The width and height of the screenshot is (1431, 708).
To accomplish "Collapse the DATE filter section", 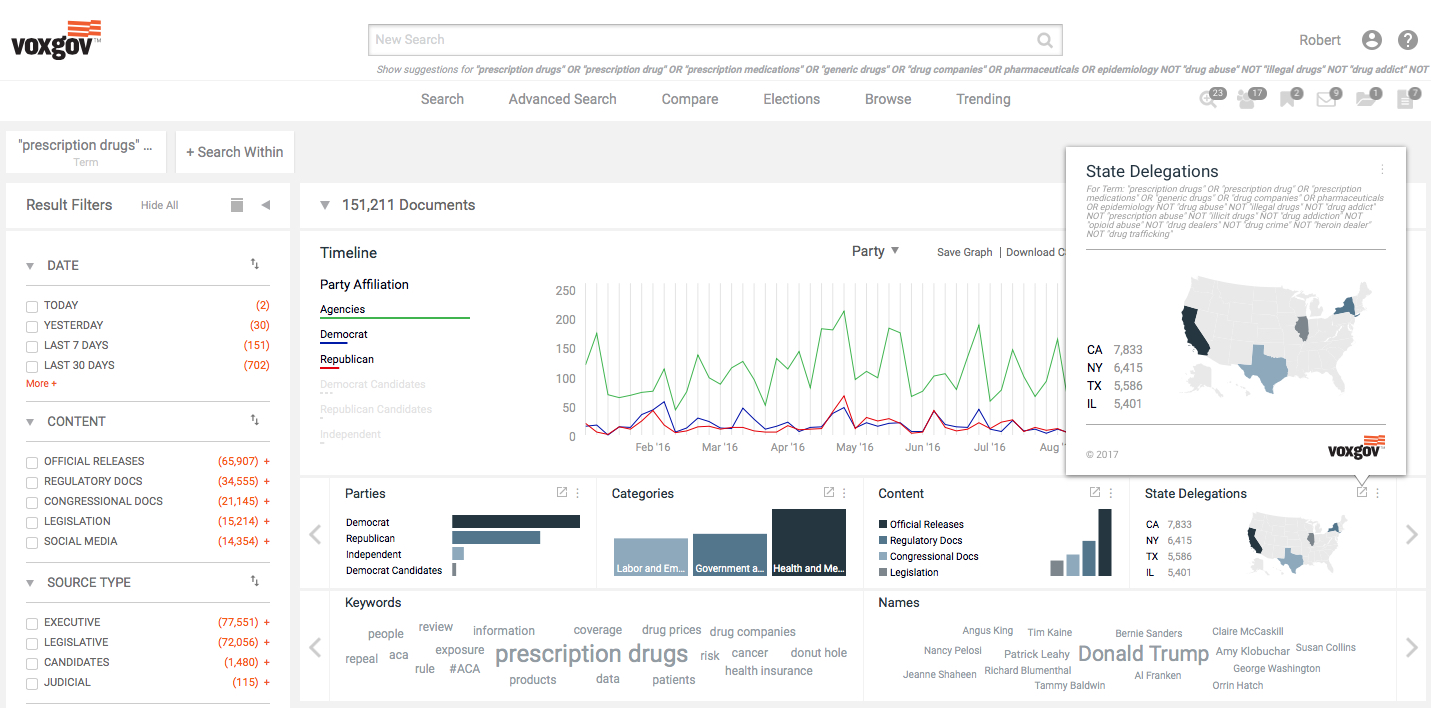I will pos(30,266).
